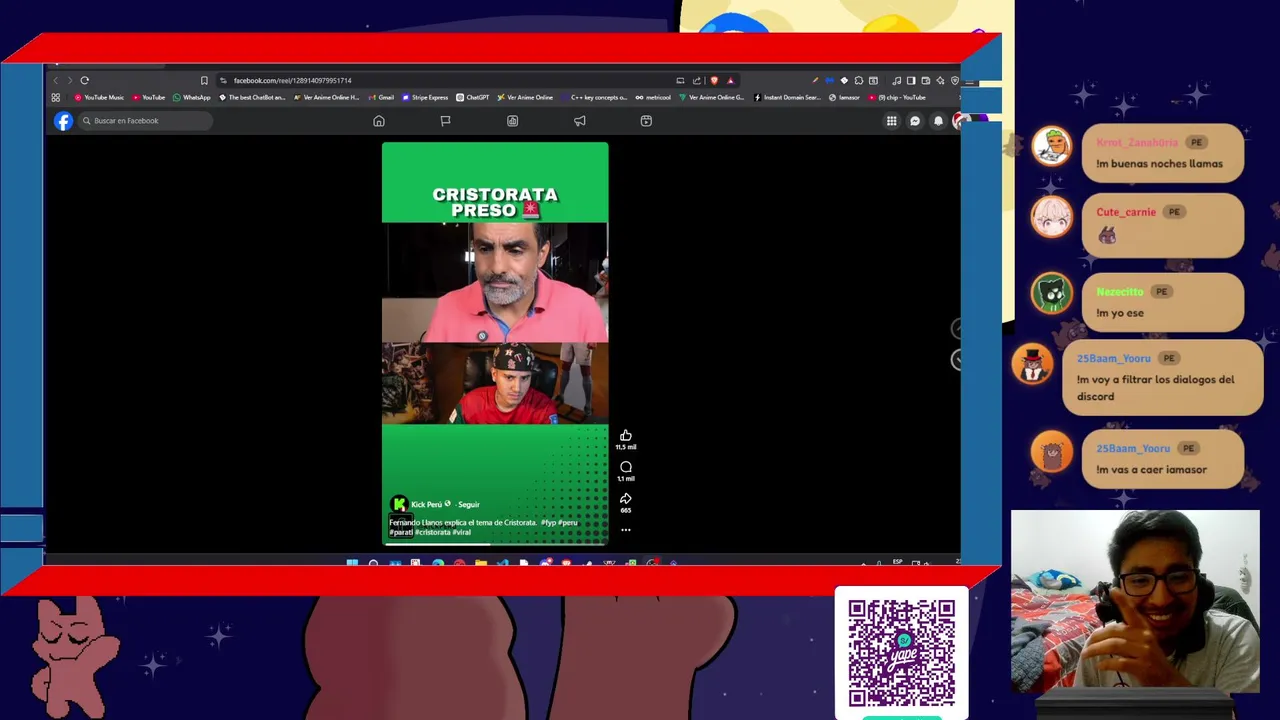Viewport: 1280px width, 720px height.
Task: Open the Pages flag tab
Action: [445, 121]
